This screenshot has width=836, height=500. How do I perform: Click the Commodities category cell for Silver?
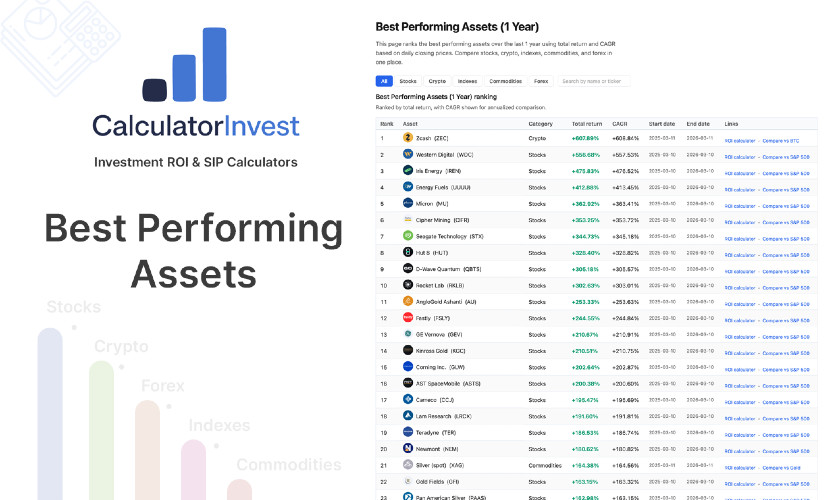(x=545, y=465)
